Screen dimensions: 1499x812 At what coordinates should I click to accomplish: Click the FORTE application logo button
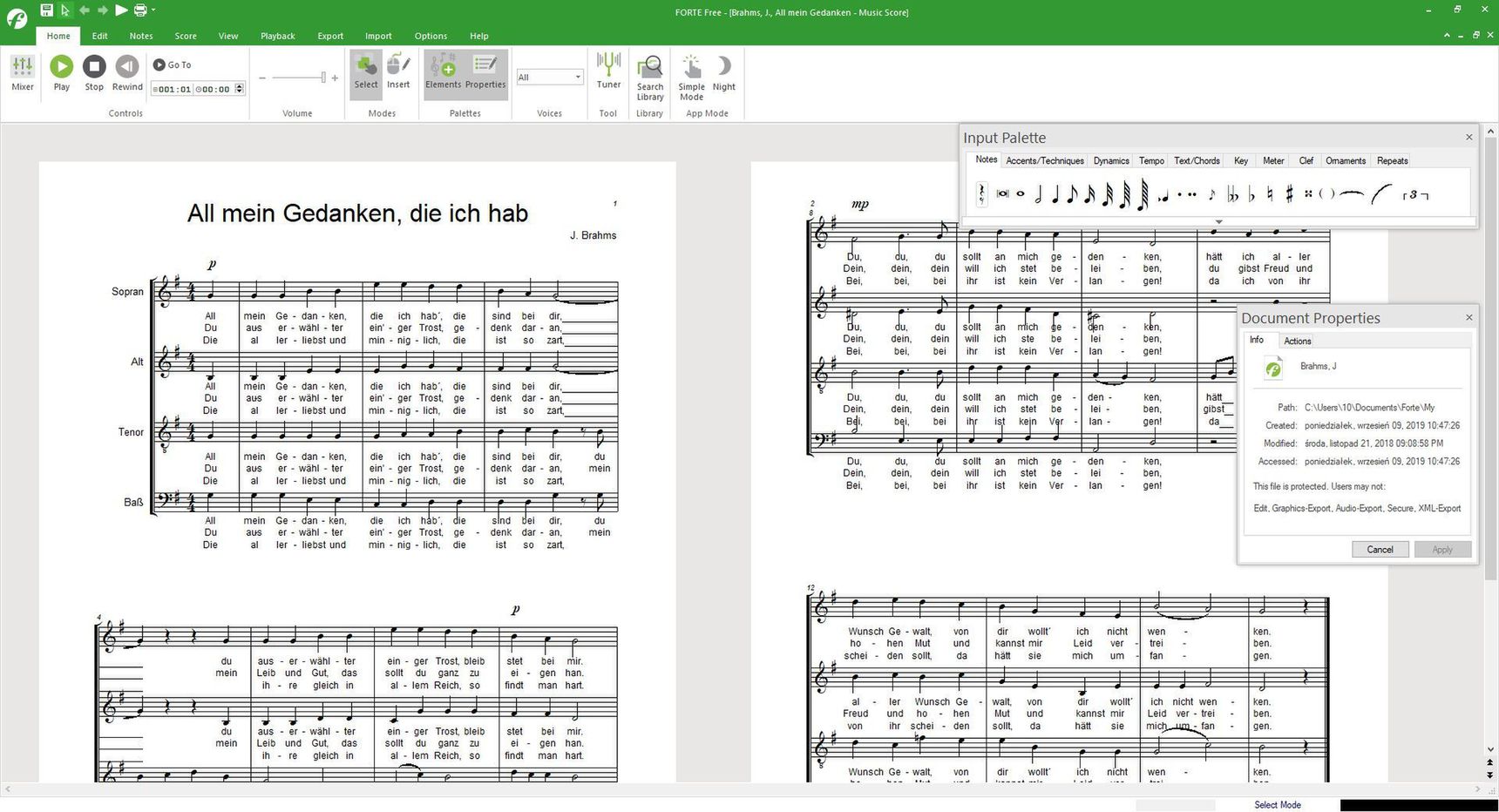17,17
